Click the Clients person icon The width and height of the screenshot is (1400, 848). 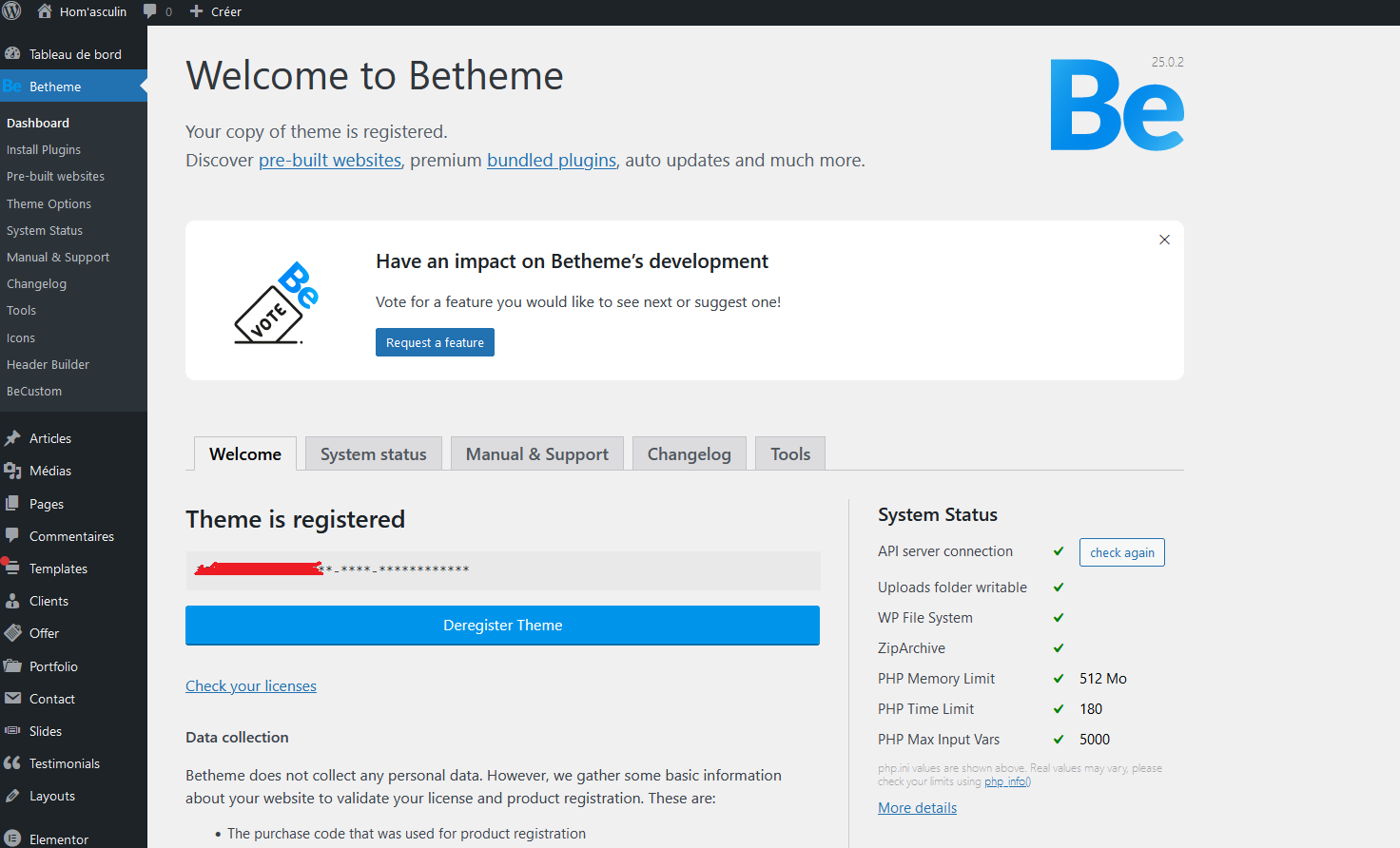(x=12, y=601)
